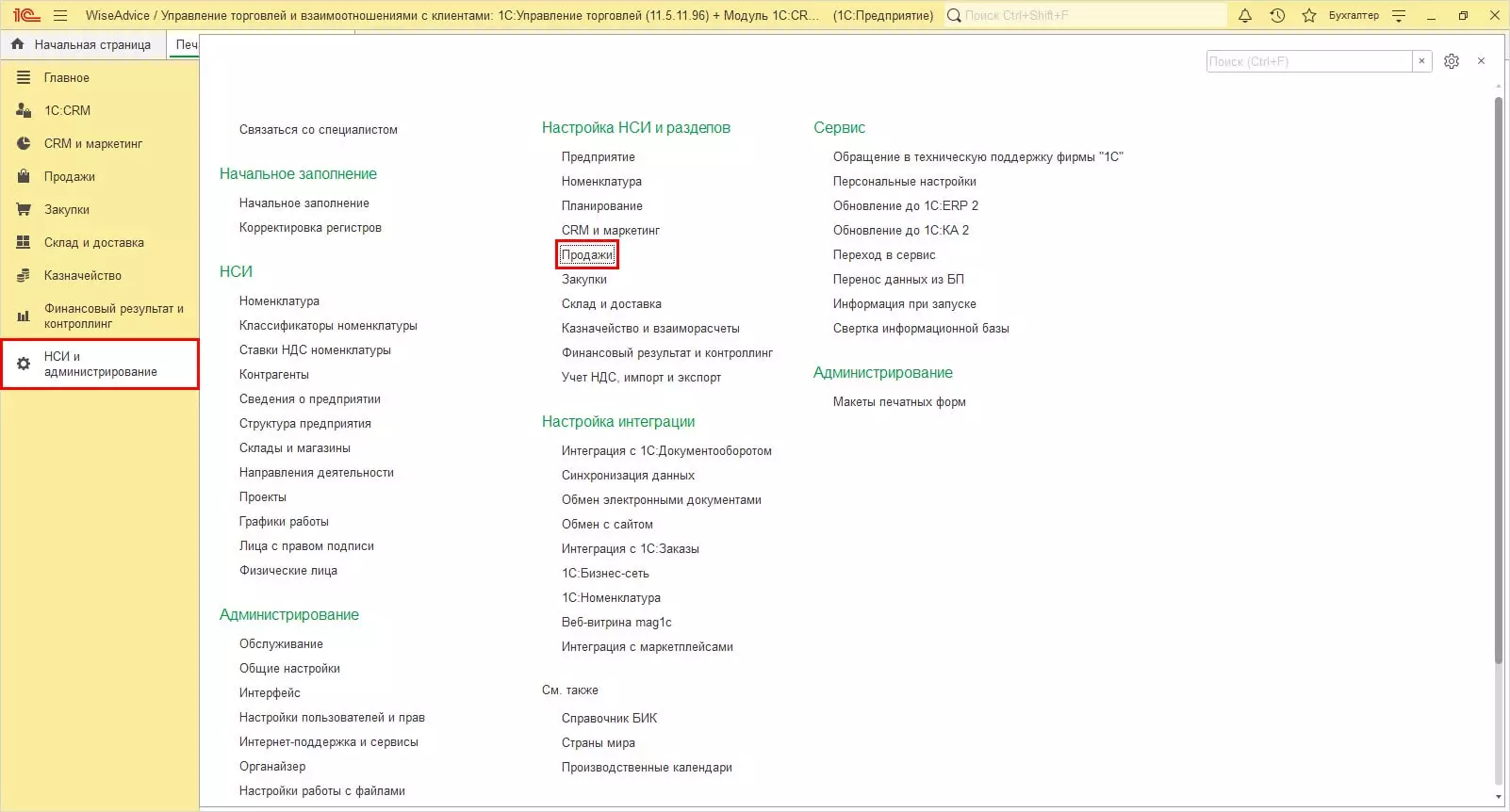This screenshot has height=812, width=1510.
Task: Open Макеты печатных форм link
Action: pos(899,401)
